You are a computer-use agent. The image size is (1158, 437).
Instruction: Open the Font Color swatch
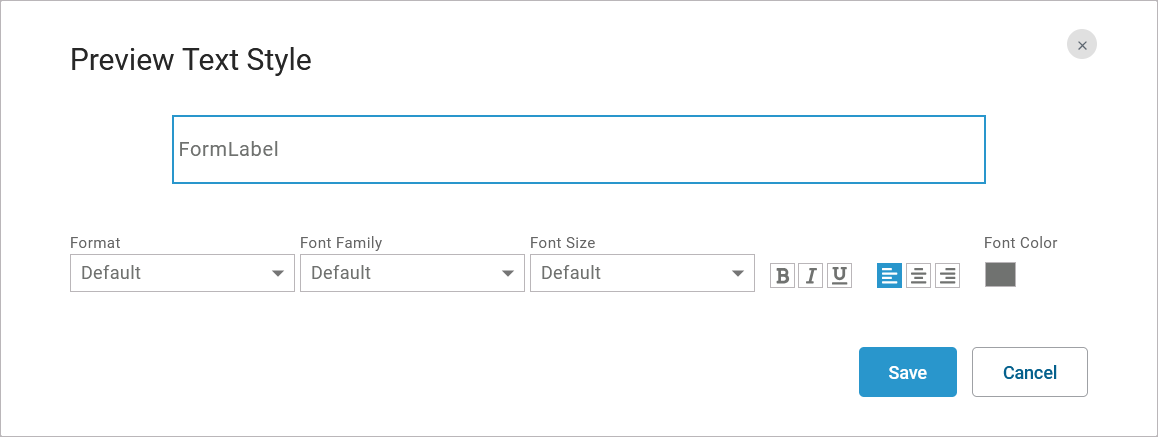click(x=1000, y=275)
